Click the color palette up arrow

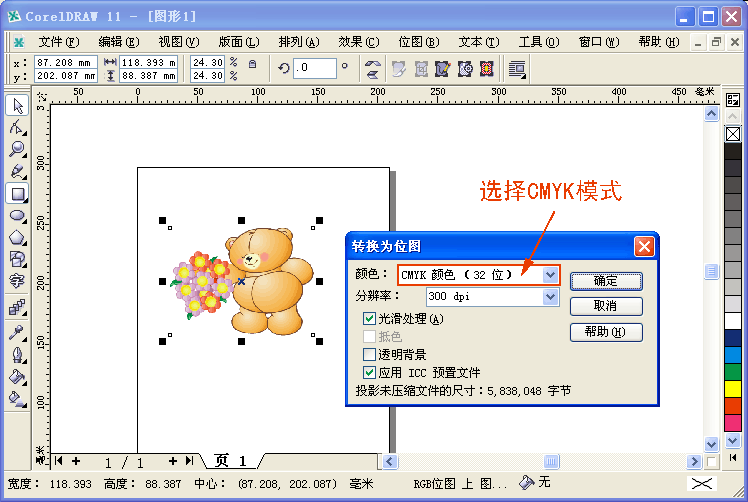point(733,116)
